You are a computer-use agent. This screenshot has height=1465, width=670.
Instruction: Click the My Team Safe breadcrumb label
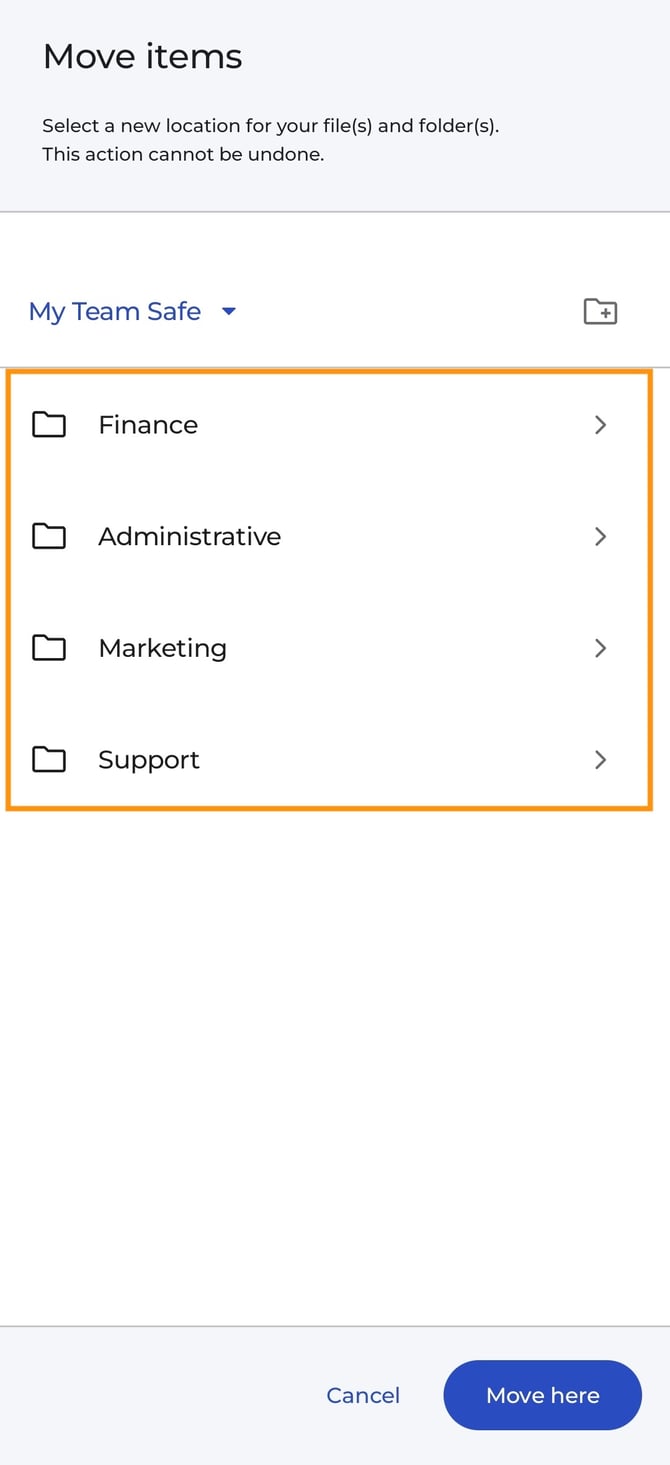(x=114, y=311)
